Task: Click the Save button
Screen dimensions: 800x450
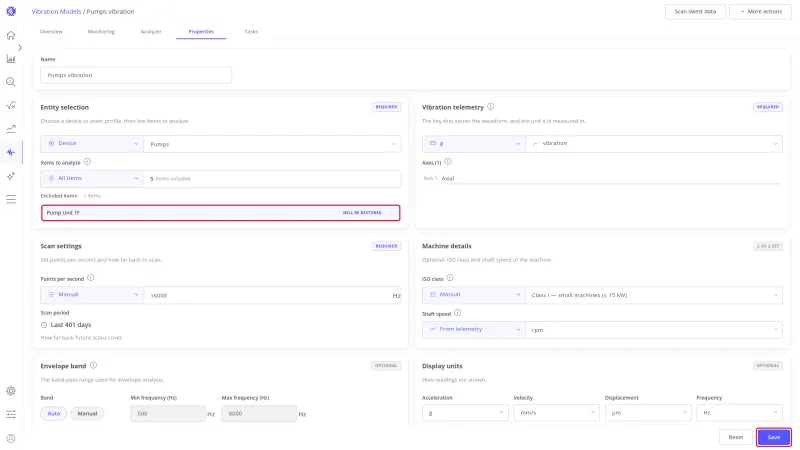Action: coord(774,437)
